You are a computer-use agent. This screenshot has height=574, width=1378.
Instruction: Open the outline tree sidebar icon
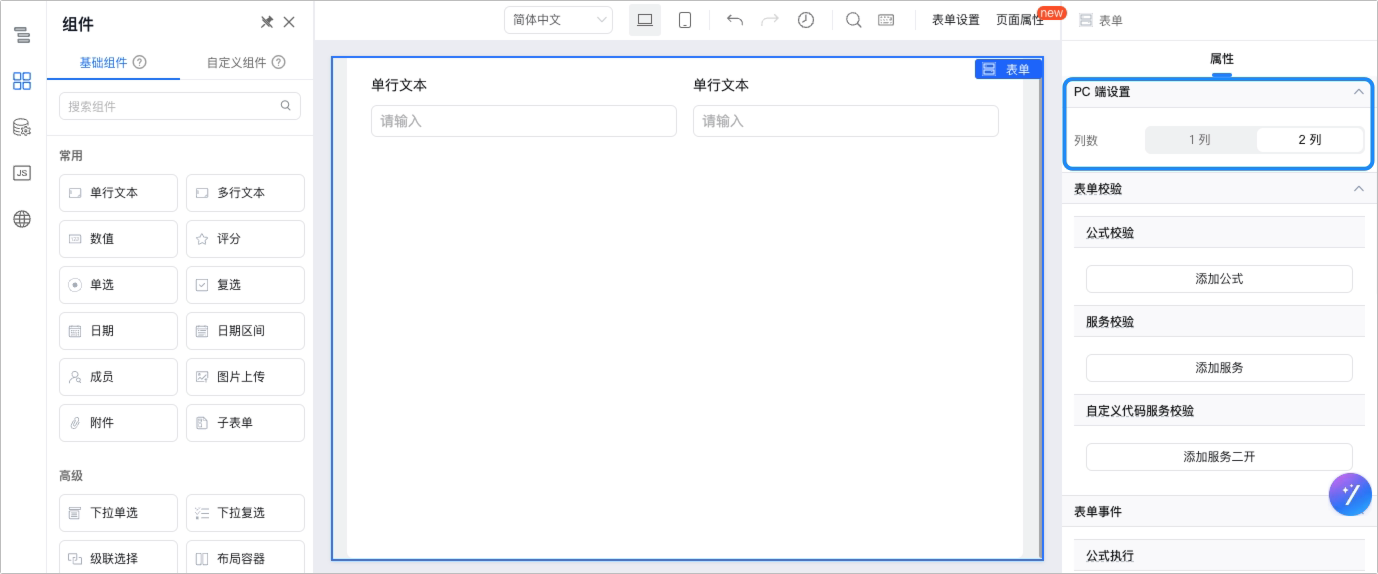click(x=22, y=36)
